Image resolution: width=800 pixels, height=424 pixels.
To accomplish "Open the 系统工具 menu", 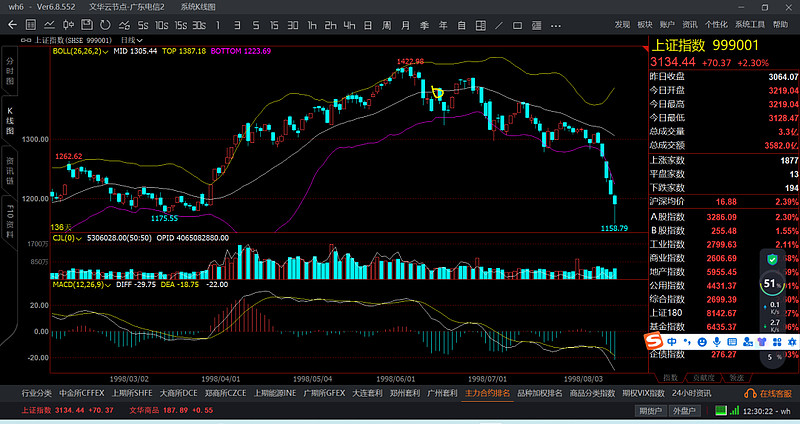I will point(750,24).
